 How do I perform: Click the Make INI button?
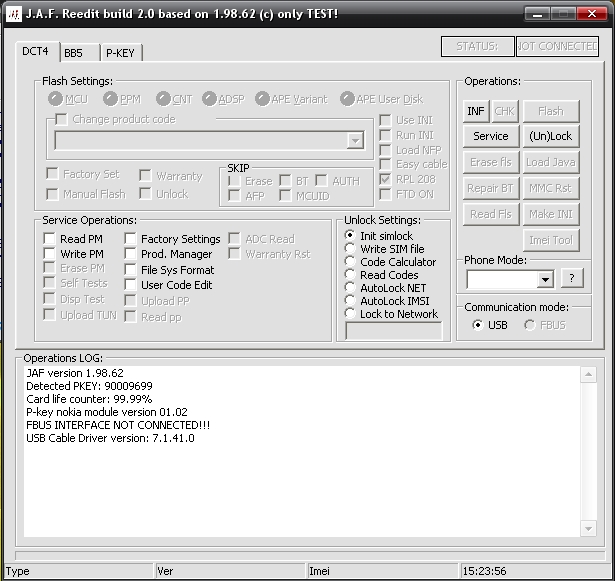tap(551, 214)
